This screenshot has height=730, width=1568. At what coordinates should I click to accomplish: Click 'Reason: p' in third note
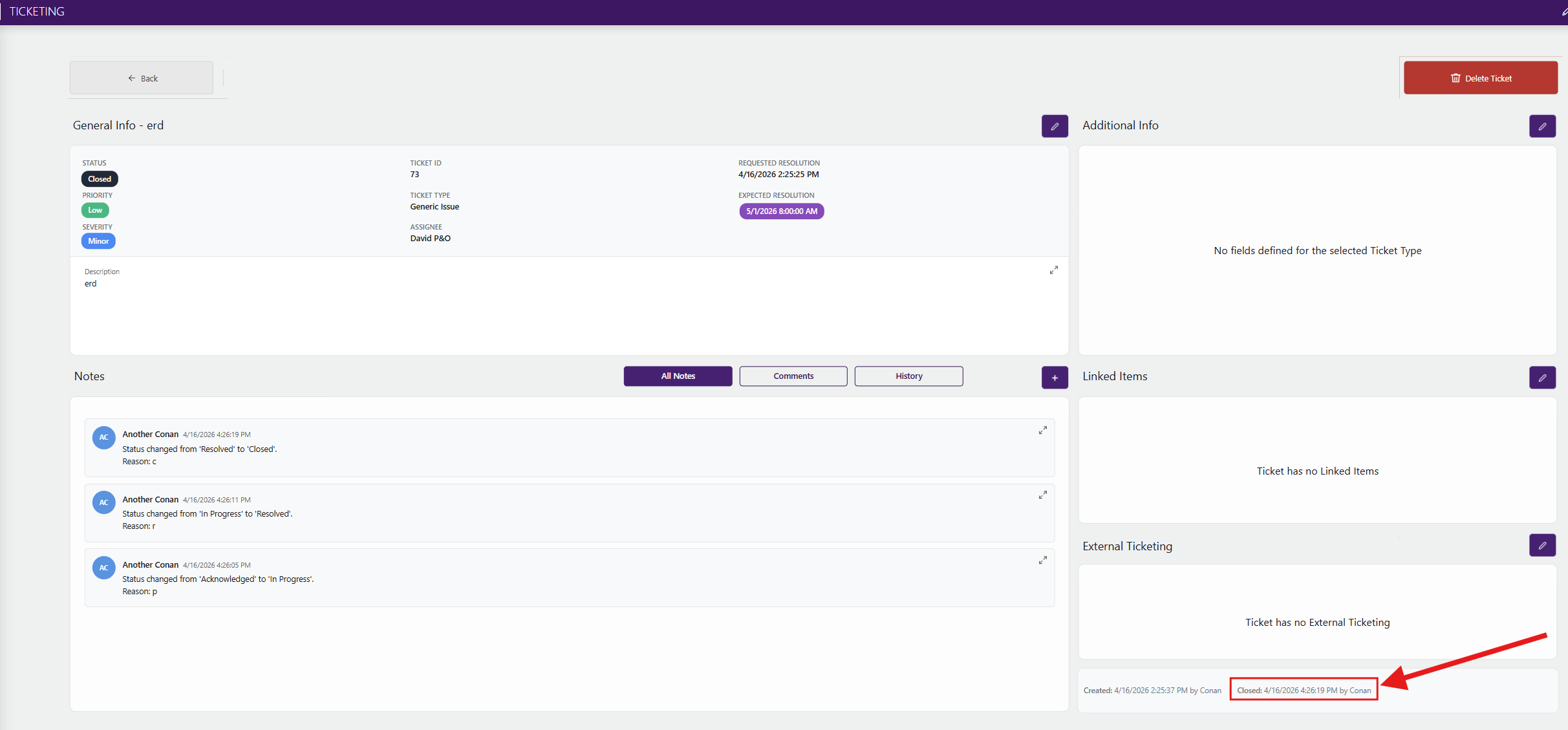coord(140,592)
